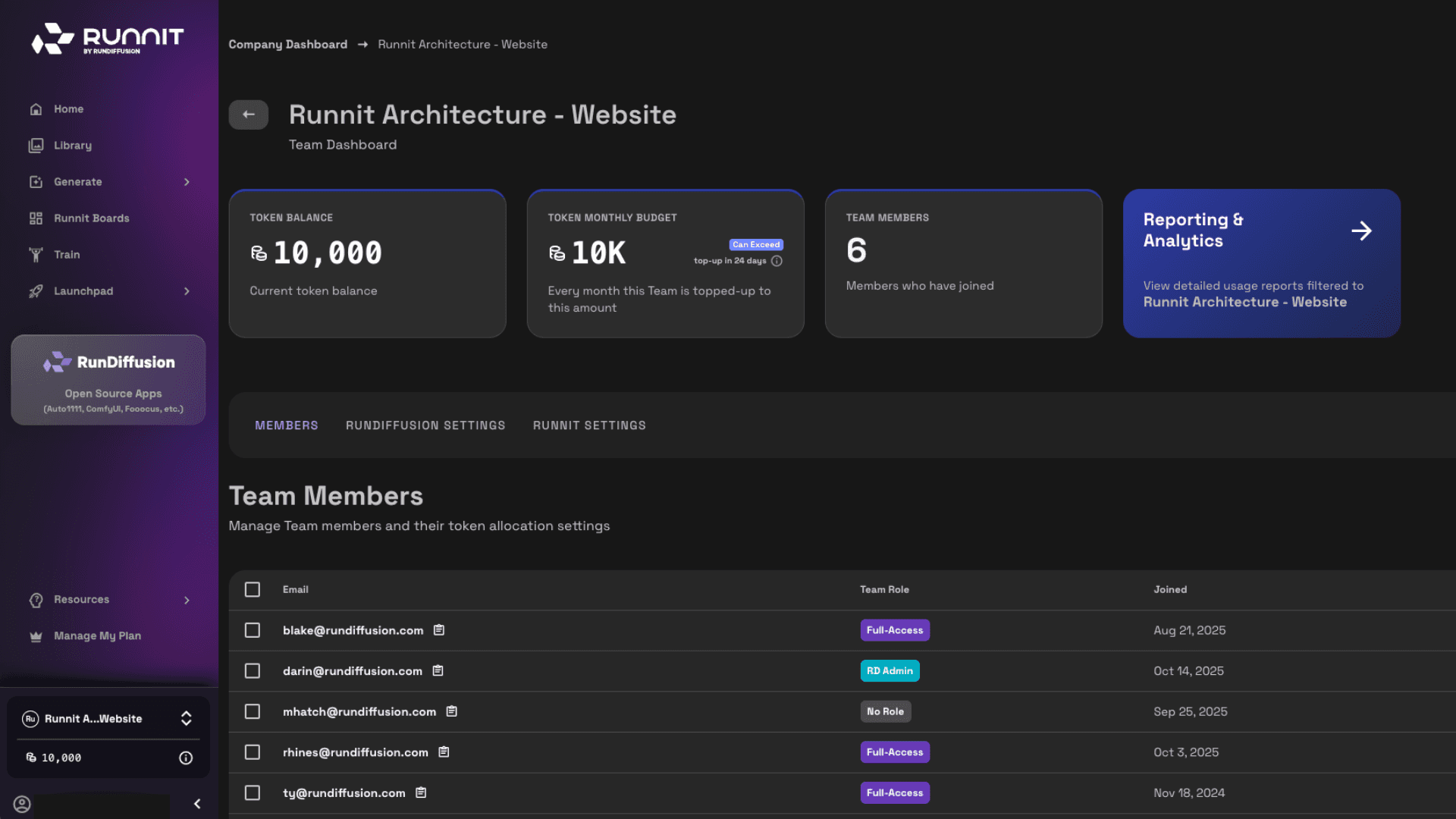Expand the Resources submenu chevron

187,600
